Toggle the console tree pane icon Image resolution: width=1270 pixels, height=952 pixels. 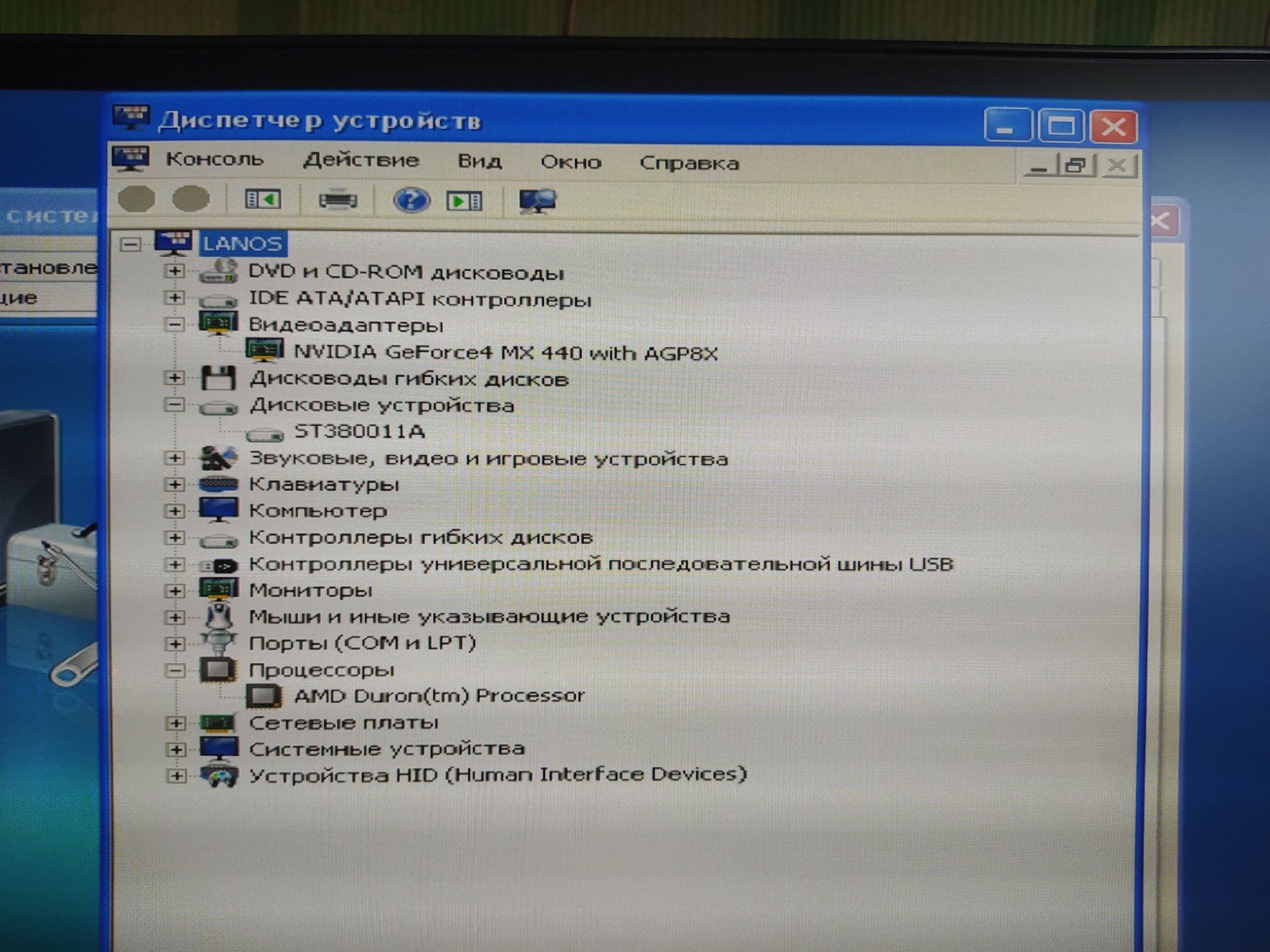click(x=263, y=200)
